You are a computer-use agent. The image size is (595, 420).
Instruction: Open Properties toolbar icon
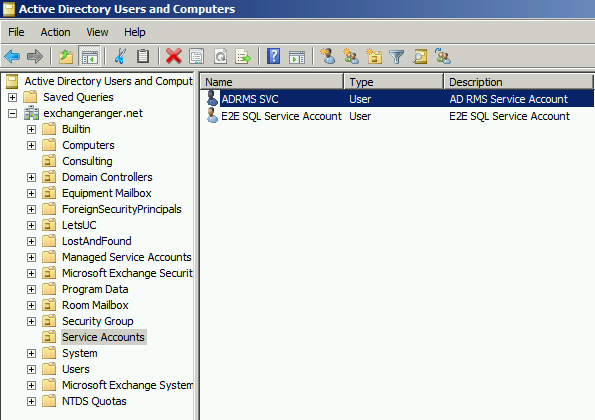pyautogui.click(x=197, y=57)
